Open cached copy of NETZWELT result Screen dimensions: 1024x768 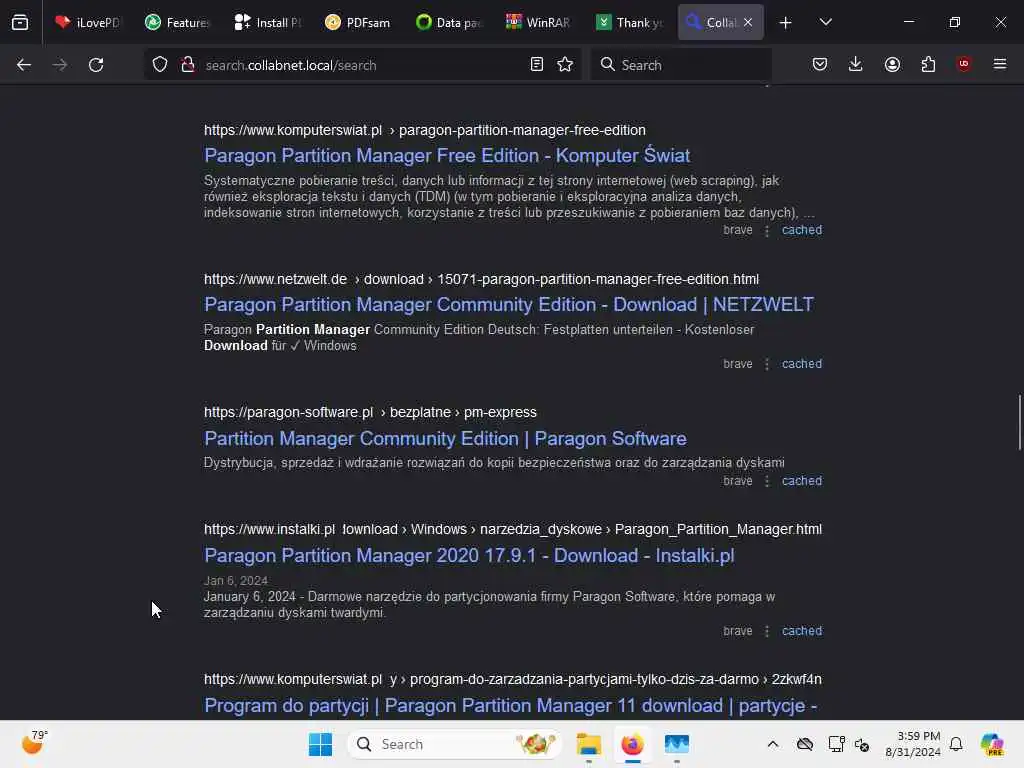(802, 364)
